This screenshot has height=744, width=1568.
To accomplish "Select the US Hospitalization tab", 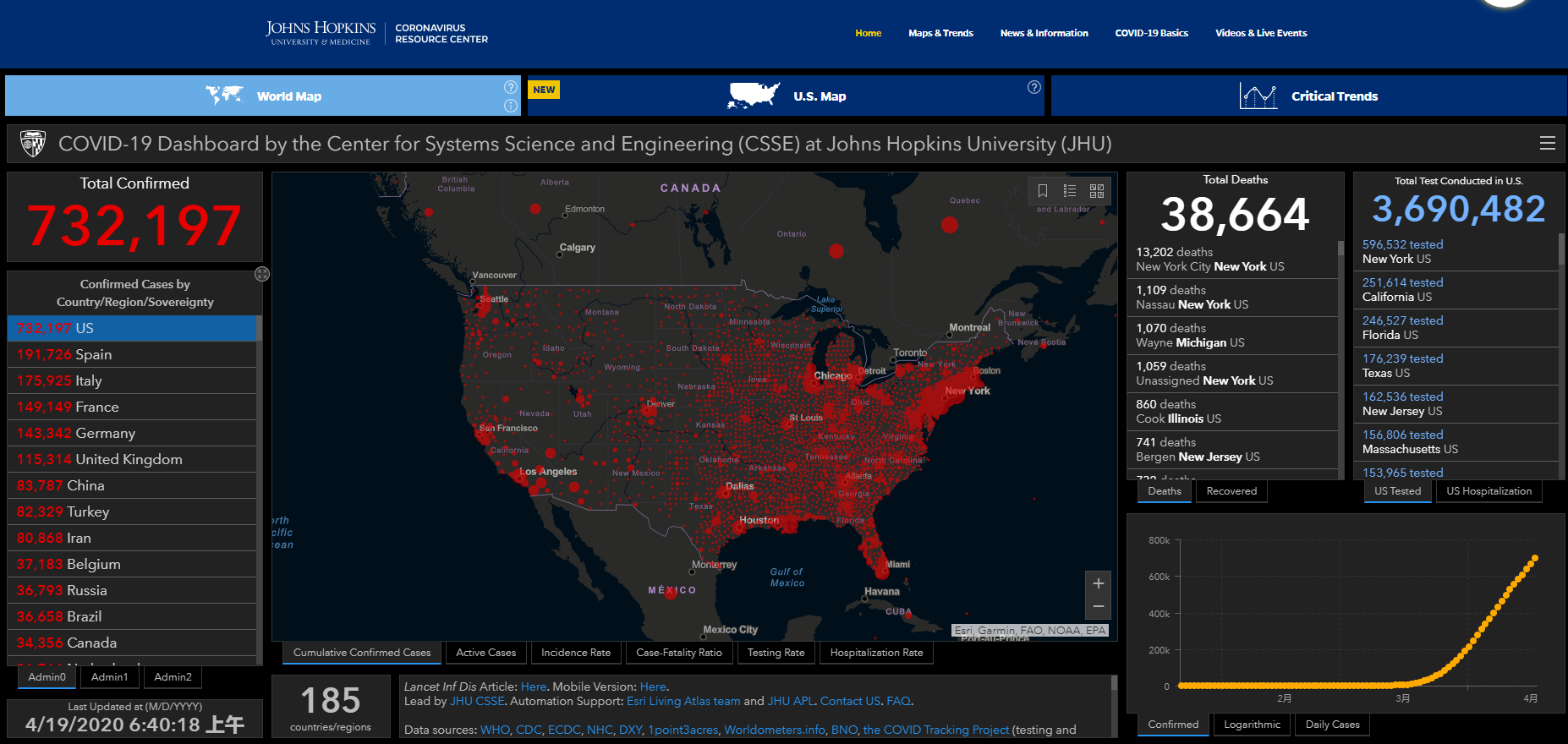I will pos(1489,491).
